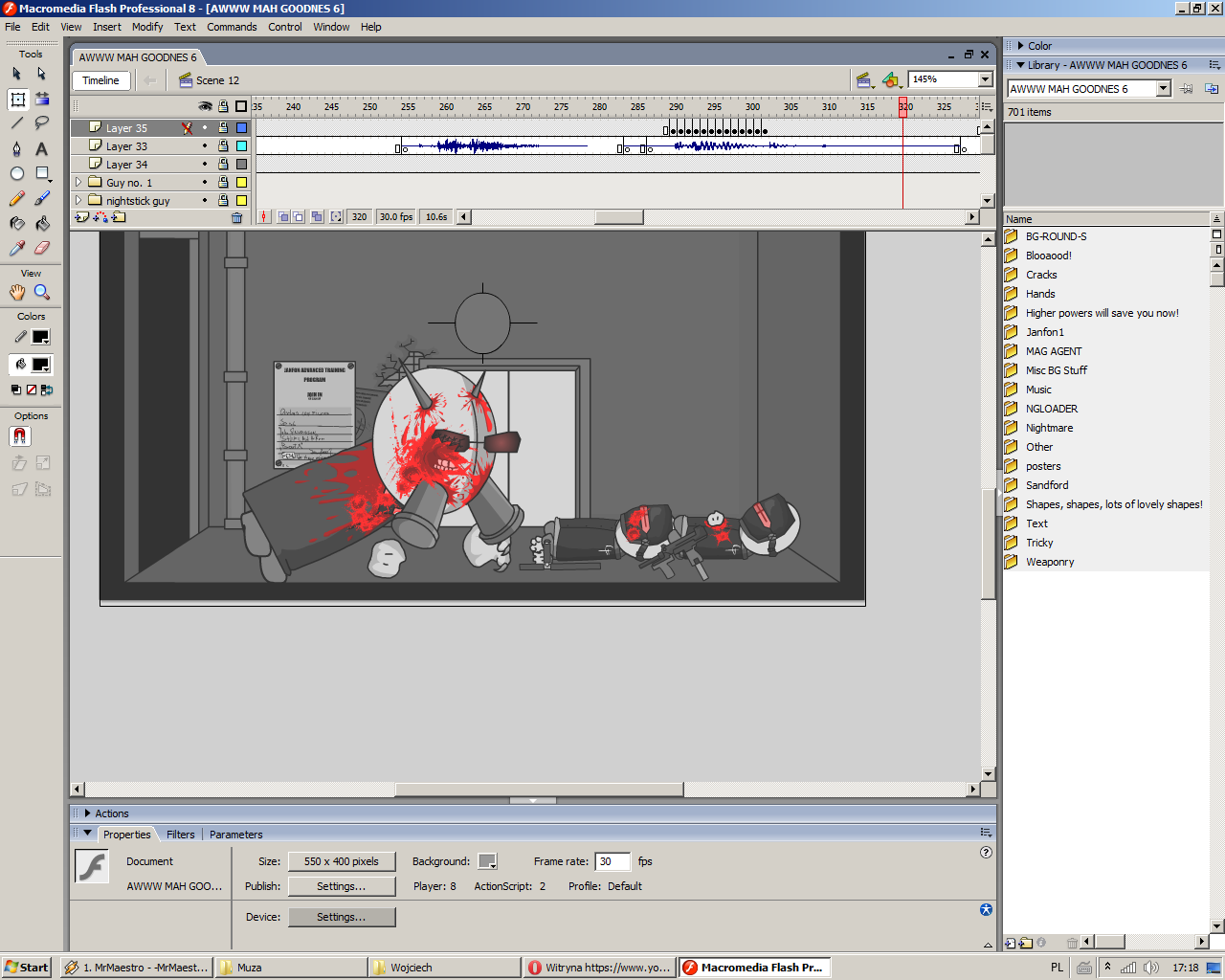The height and width of the screenshot is (980, 1225).
Task: Expand the nightstick guy layer folder
Action: [78, 200]
